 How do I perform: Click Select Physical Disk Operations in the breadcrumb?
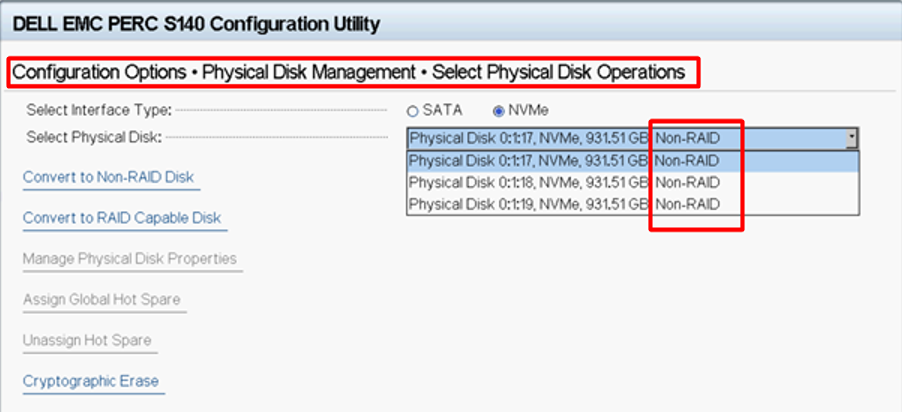[x=558, y=72]
